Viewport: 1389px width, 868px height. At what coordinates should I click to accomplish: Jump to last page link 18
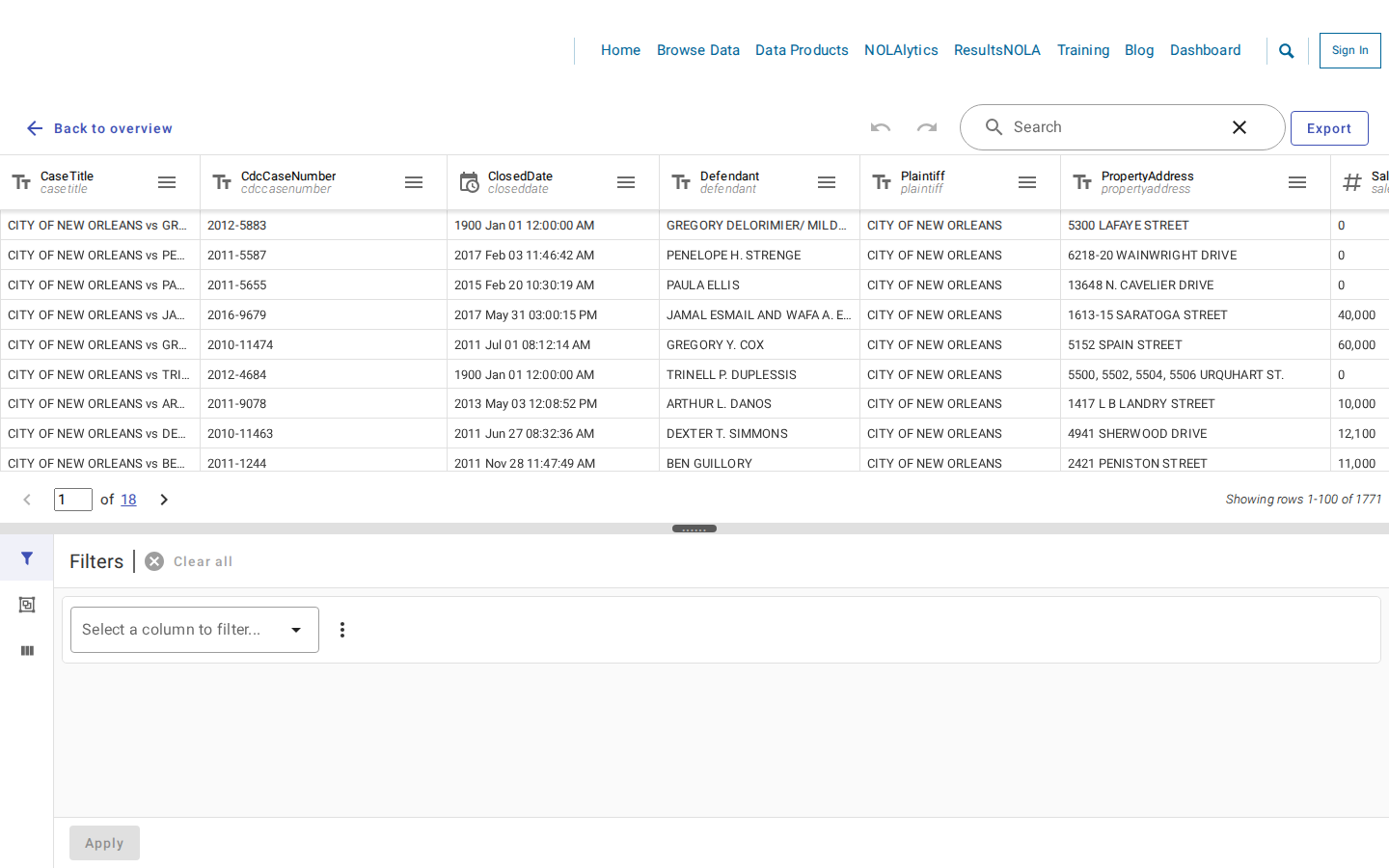[x=128, y=500]
